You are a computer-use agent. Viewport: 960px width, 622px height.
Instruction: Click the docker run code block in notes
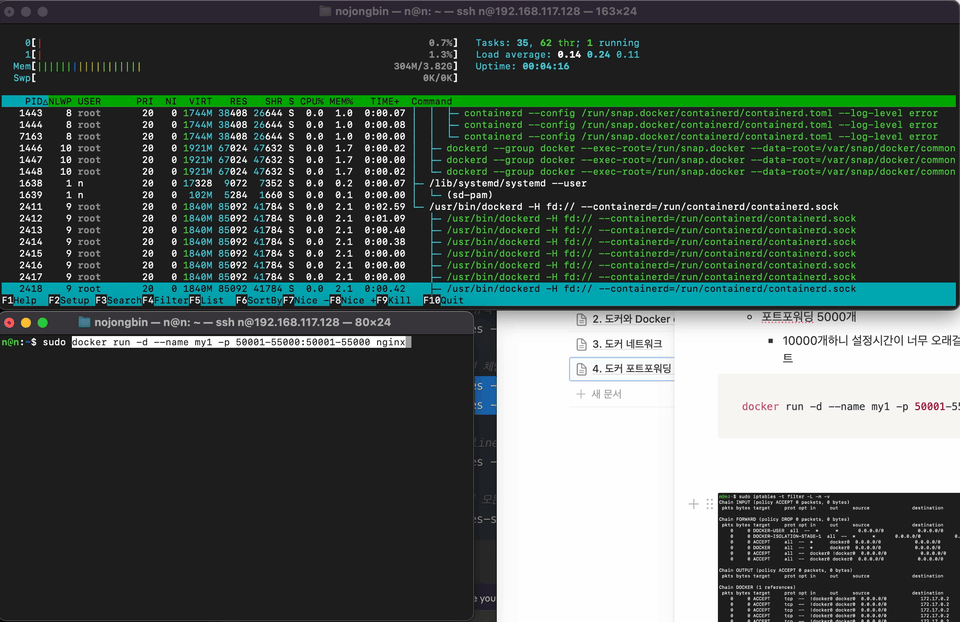pos(839,407)
